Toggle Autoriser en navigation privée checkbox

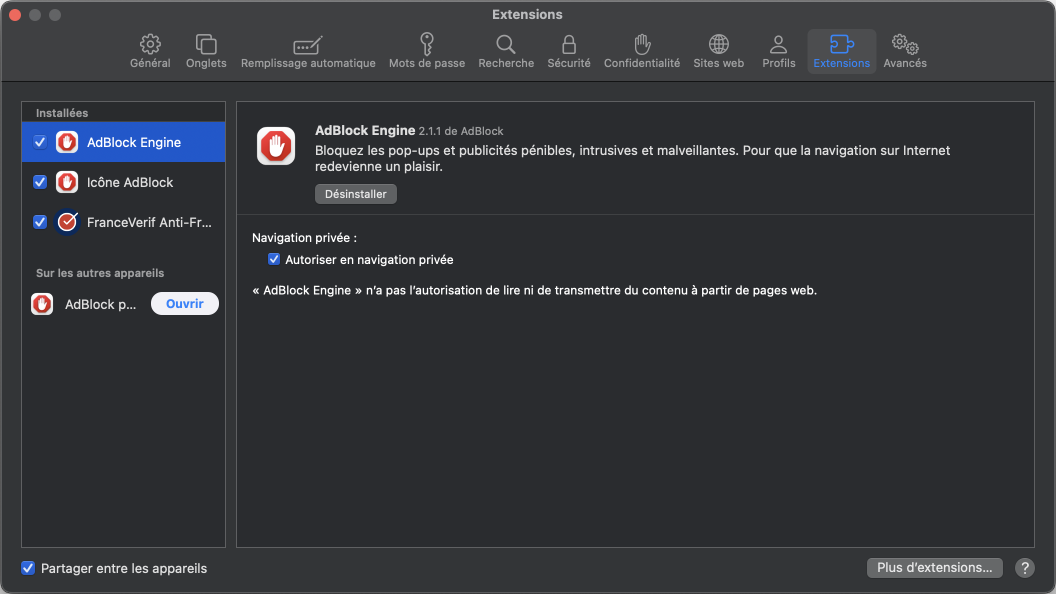click(x=273, y=259)
